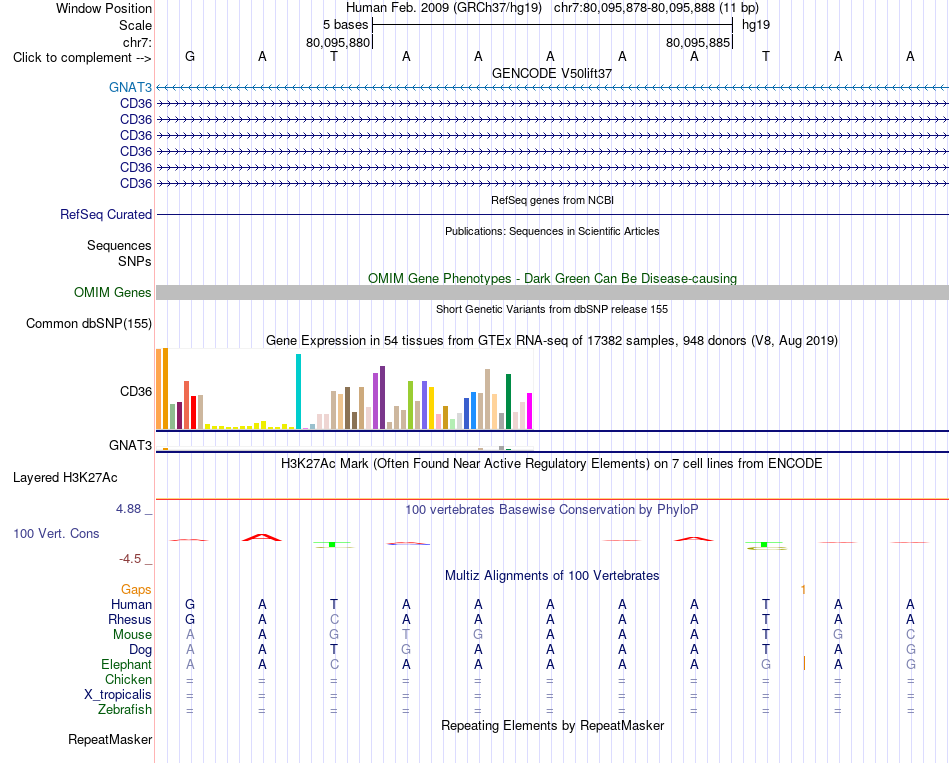Click the 'Click to complement -->' label
Viewport: 950px width, 763px height.
[82, 58]
